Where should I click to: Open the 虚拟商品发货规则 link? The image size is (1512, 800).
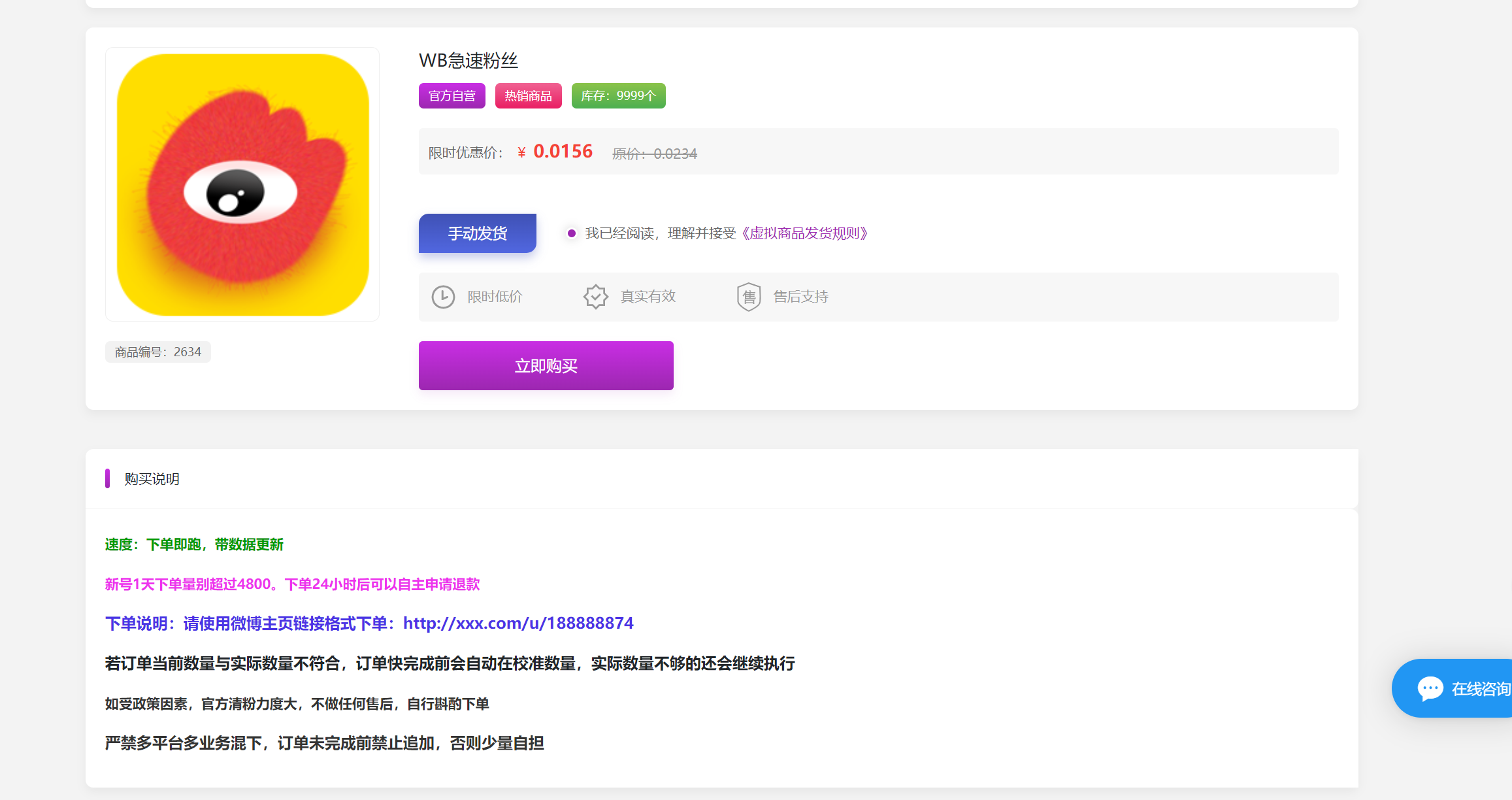tap(804, 233)
